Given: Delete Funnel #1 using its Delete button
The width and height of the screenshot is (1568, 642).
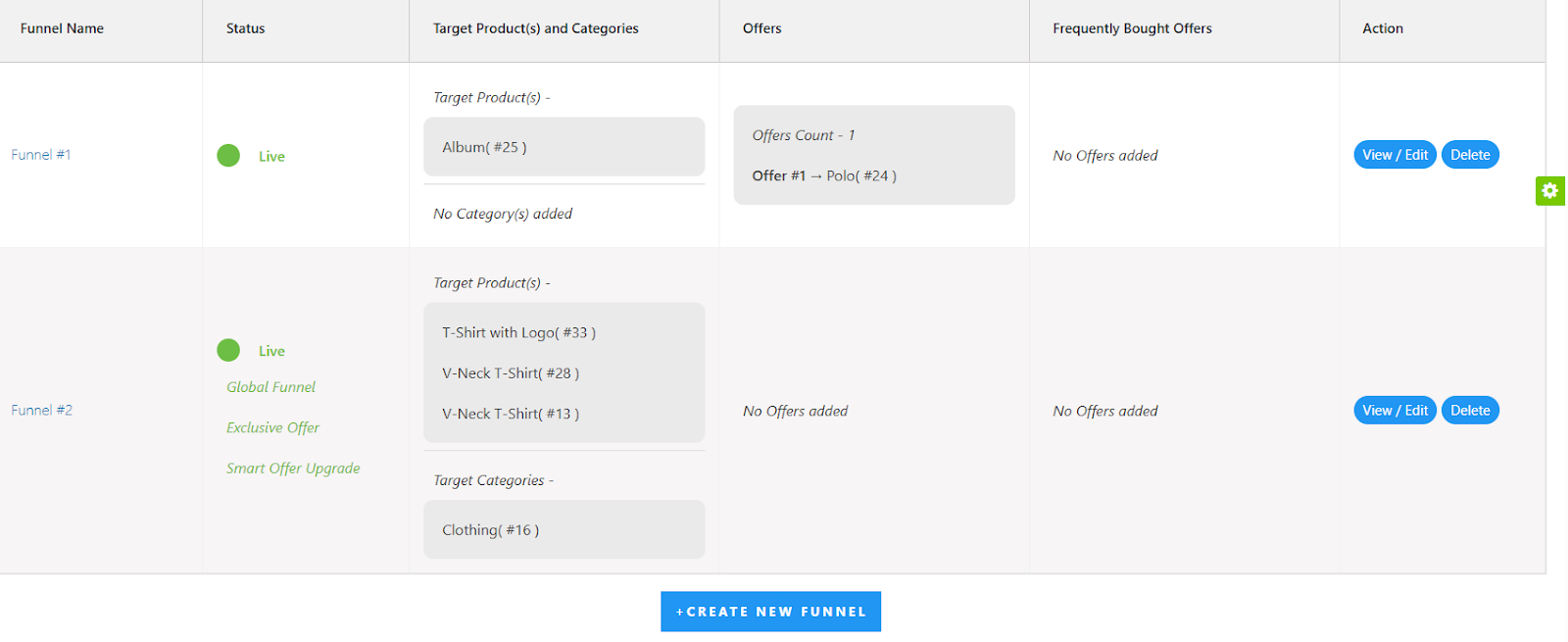Looking at the screenshot, I should (1469, 154).
